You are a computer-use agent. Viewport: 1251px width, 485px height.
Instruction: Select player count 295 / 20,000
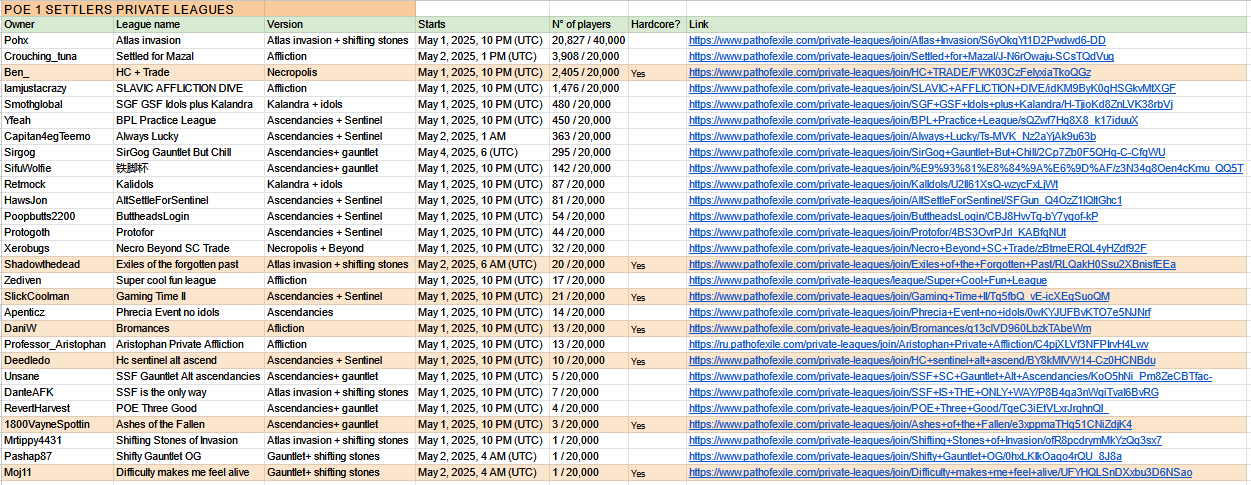tap(588, 152)
